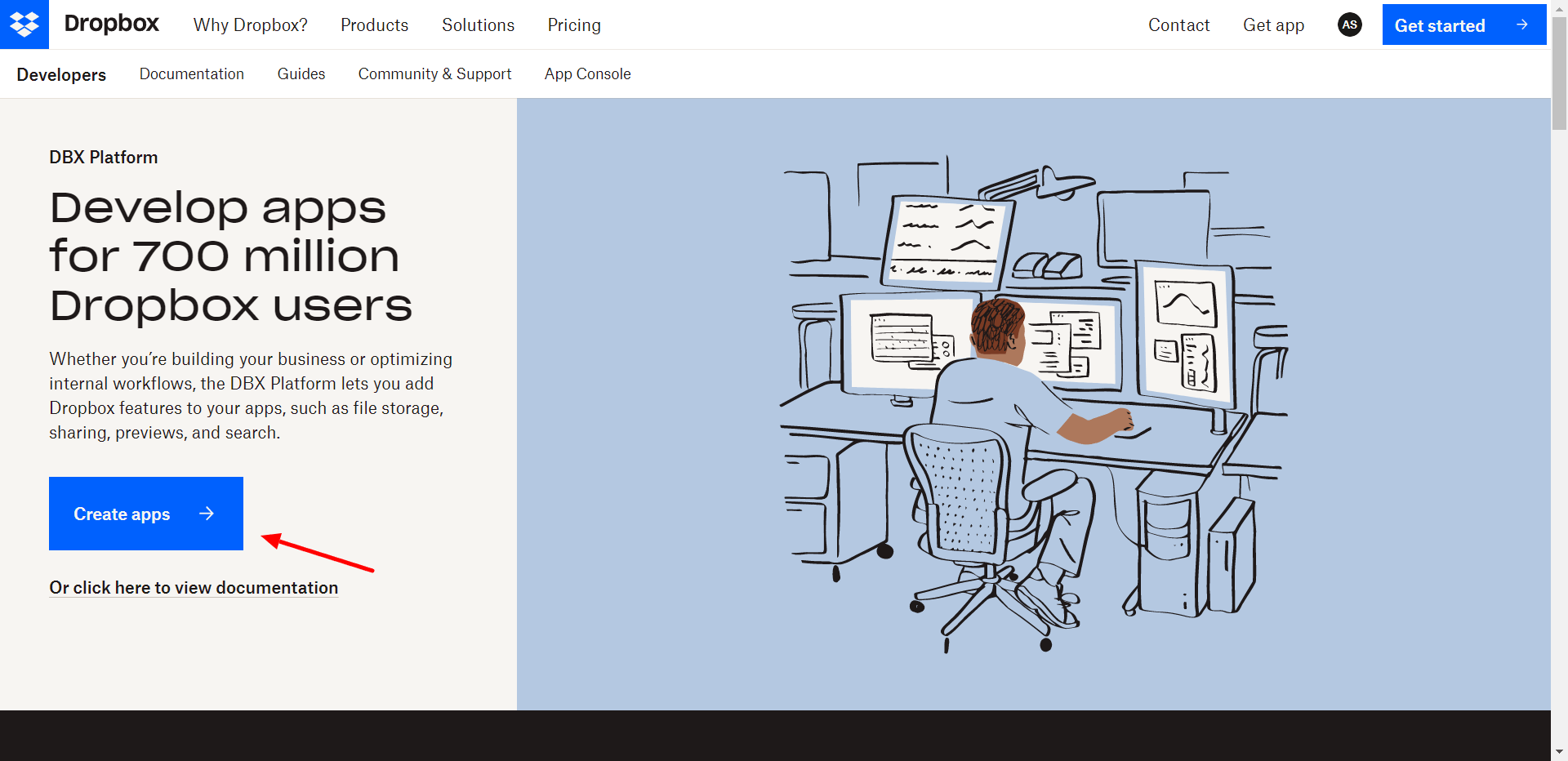Open the Guides tab

click(x=301, y=73)
